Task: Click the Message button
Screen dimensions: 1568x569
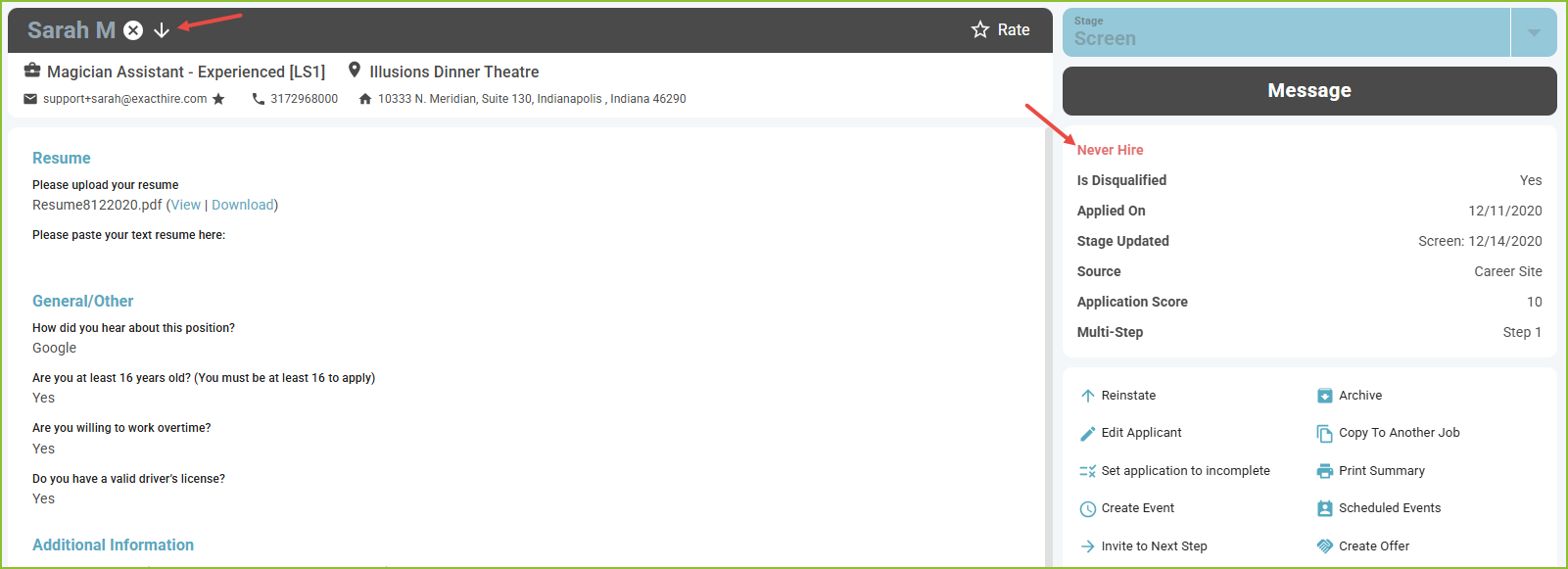Action: click(1309, 91)
